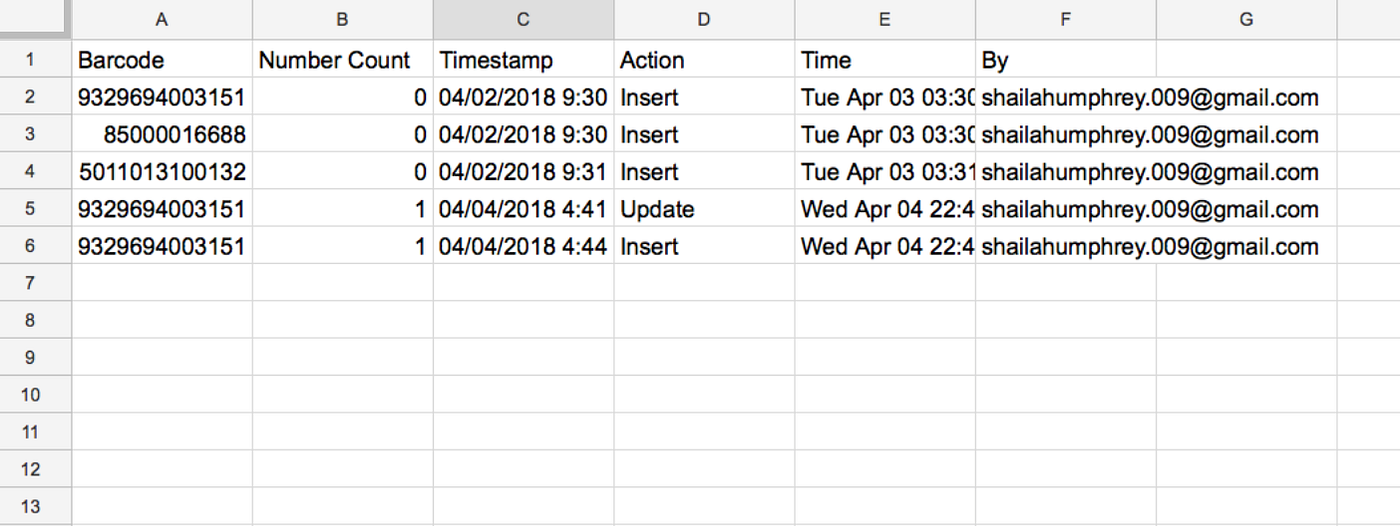Click row 13 header
Image resolution: width=1400 pixels, height=526 pixels.
[x=30, y=506]
